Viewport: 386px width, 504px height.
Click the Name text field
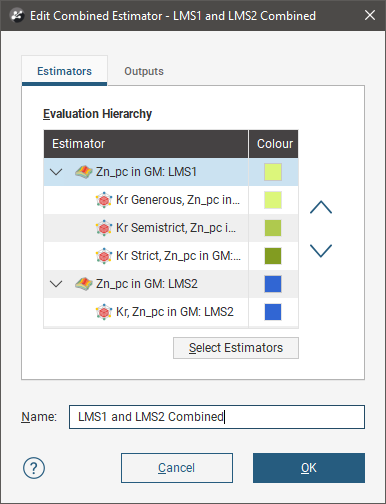click(x=217, y=417)
